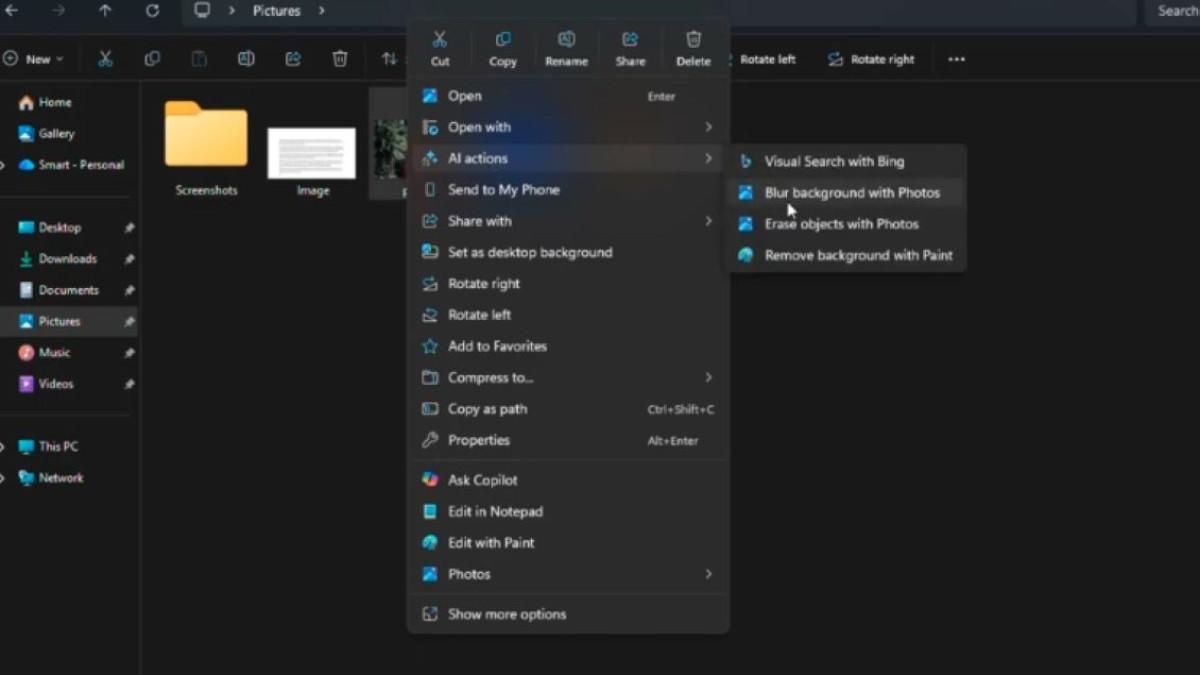Choose Open from the context menu

coord(568,96)
